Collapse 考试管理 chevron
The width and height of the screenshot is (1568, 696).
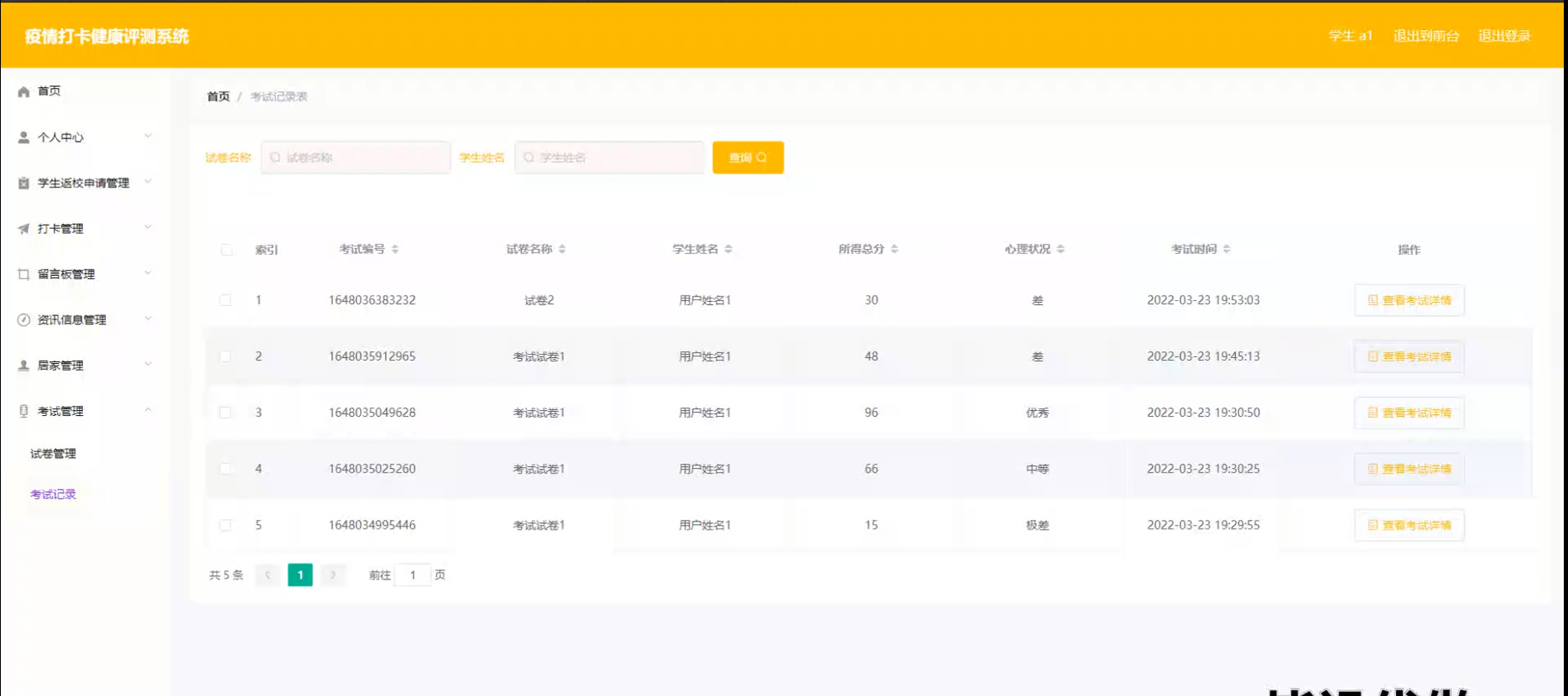(x=148, y=410)
